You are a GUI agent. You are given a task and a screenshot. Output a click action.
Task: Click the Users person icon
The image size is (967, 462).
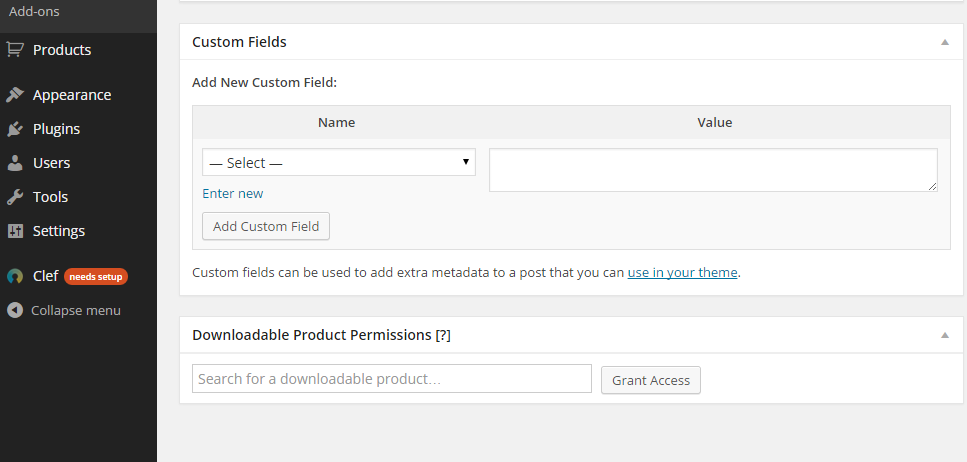[15, 163]
